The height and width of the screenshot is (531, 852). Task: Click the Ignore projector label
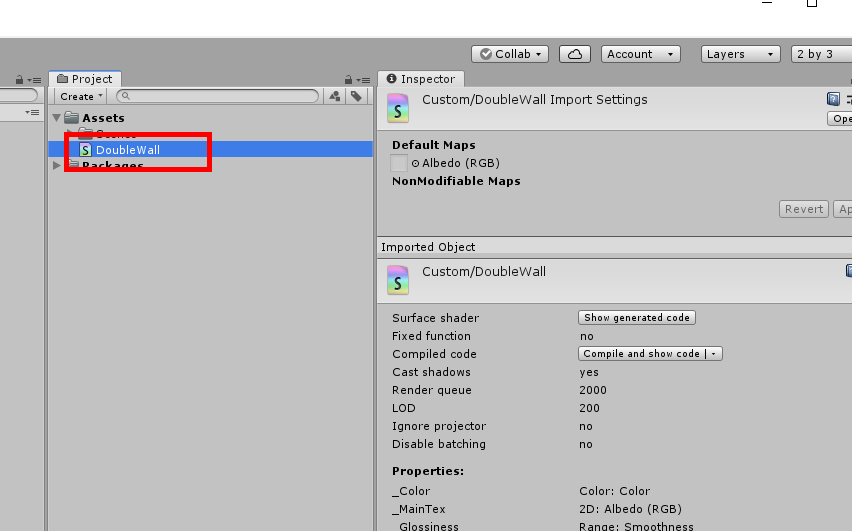(x=438, y=426)
